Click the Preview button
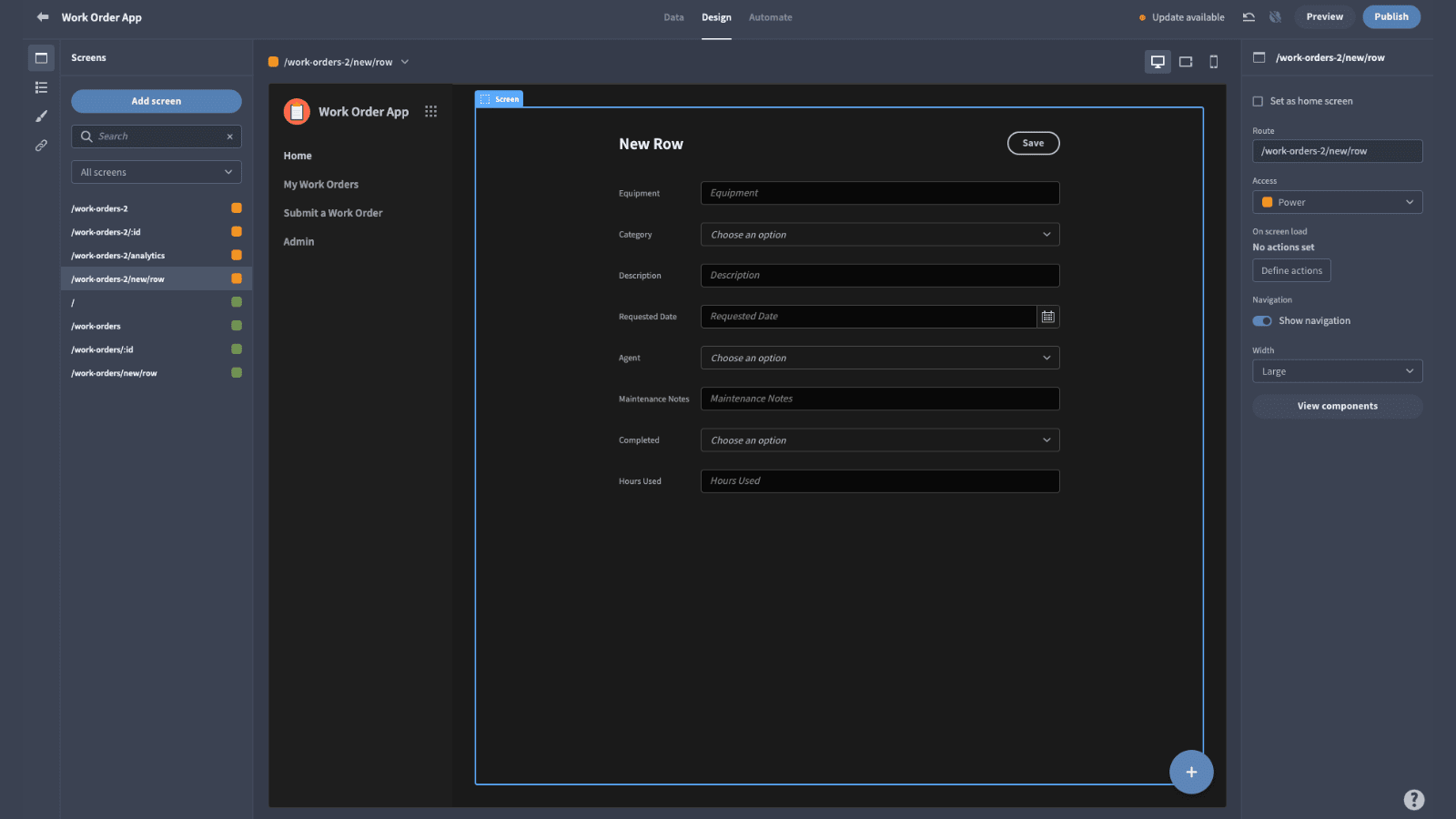Viewport: 1456px width, 819px height. 1324,16
